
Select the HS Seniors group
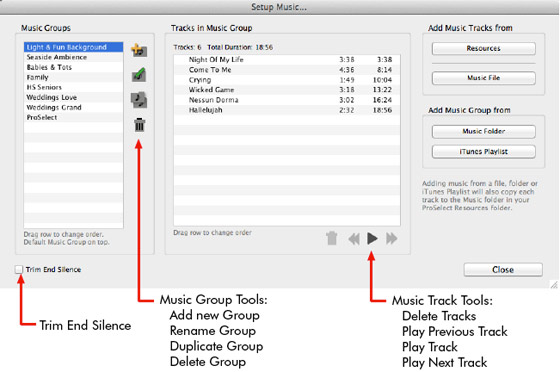(x=74, y=87)
